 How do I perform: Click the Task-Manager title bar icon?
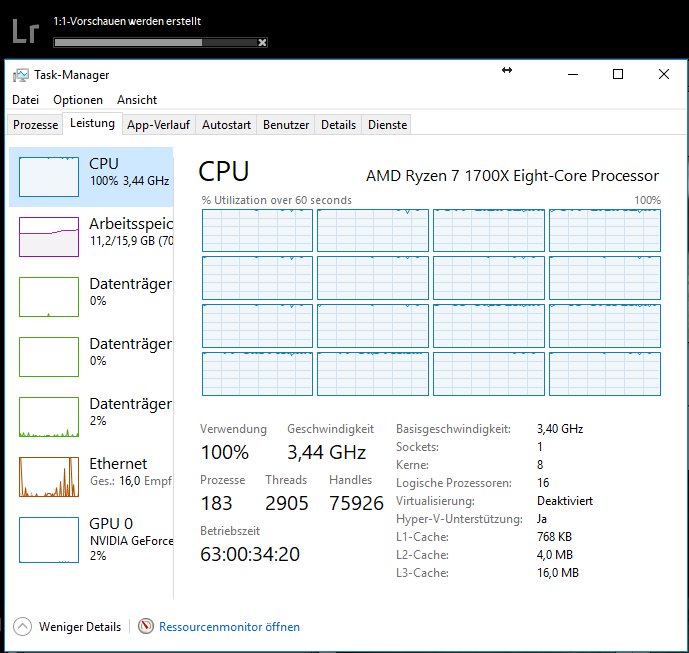click(x=21, y=75)
